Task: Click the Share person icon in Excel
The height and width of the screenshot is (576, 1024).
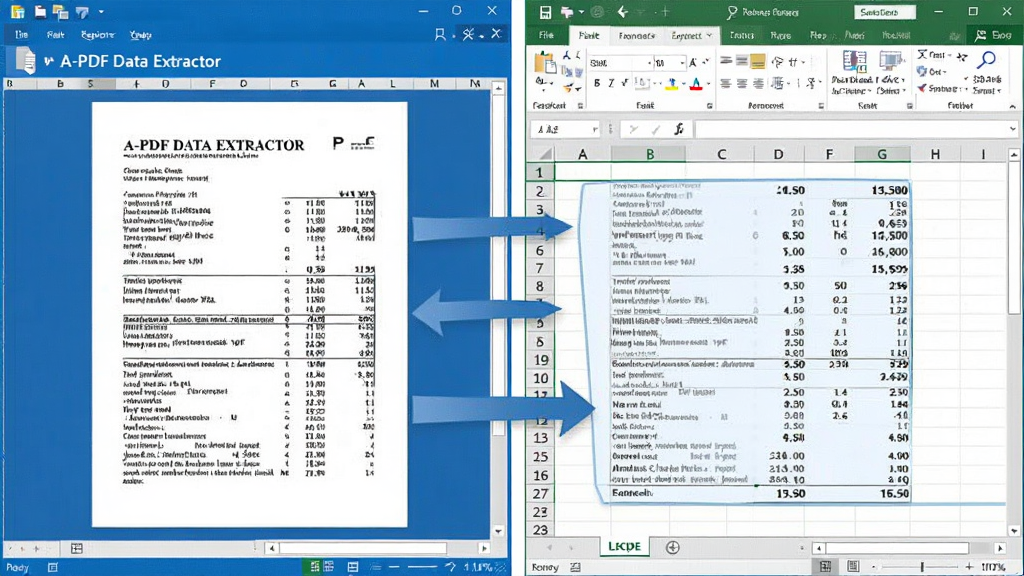Action: [x=980, y=35]
